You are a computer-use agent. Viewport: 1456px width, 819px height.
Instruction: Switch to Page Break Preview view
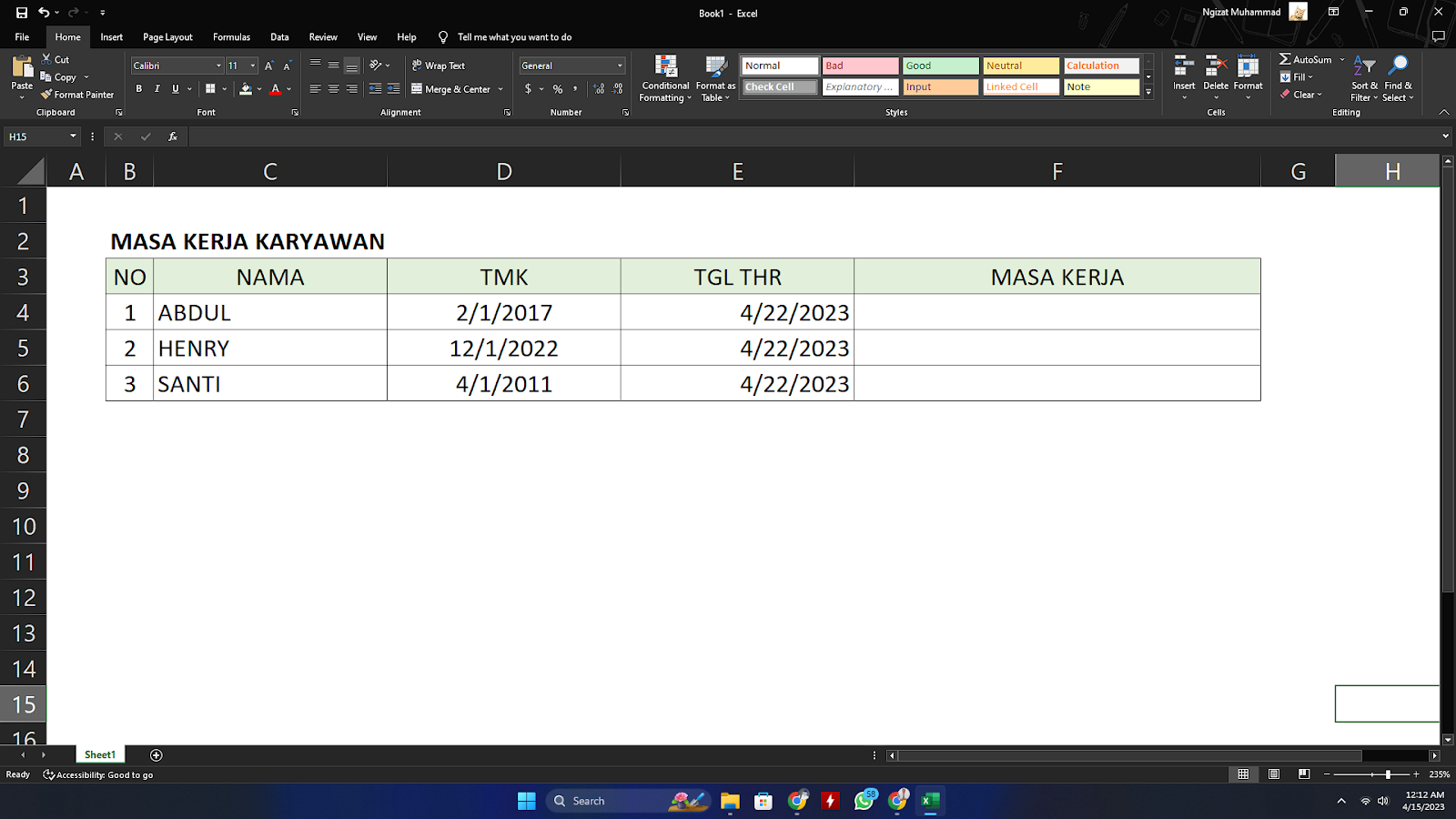tap(1304, 774)
